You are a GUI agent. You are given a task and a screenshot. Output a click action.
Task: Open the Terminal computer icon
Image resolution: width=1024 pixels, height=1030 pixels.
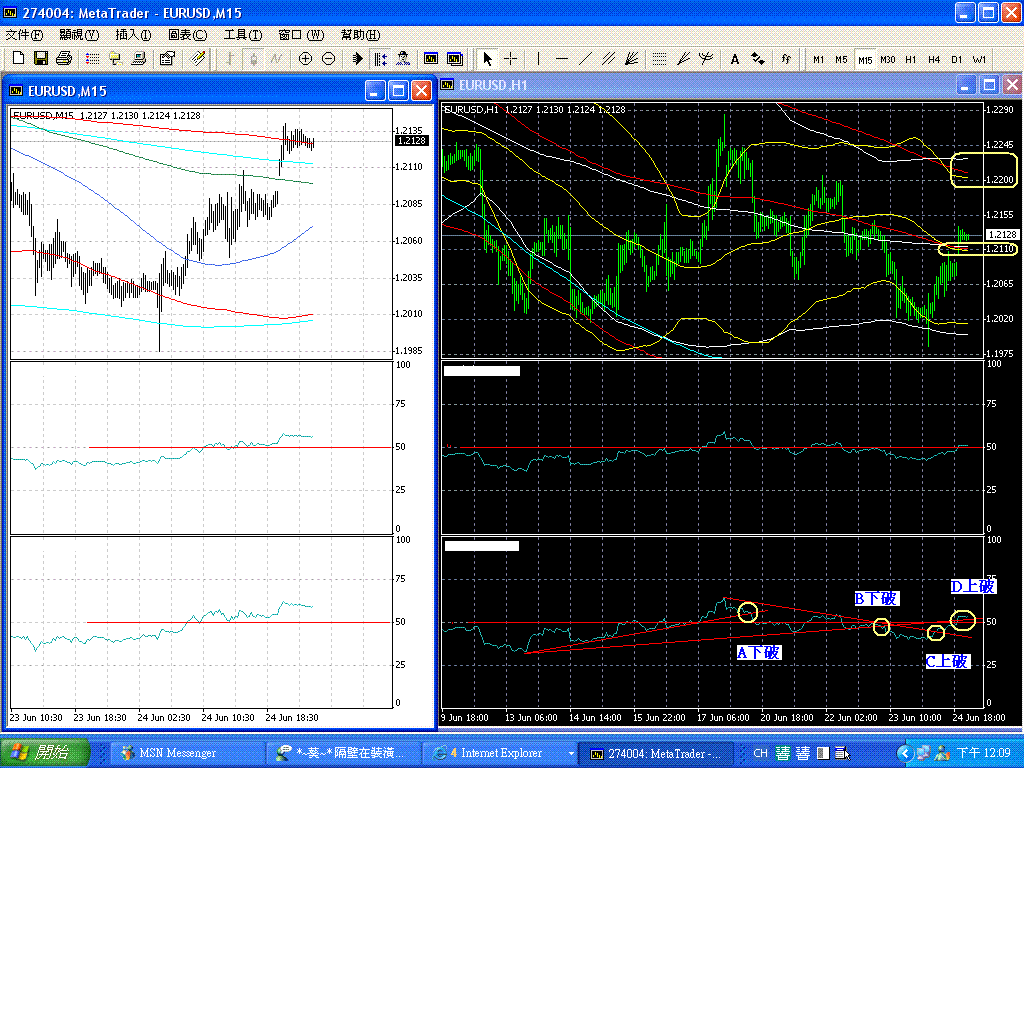pos(139,58)
